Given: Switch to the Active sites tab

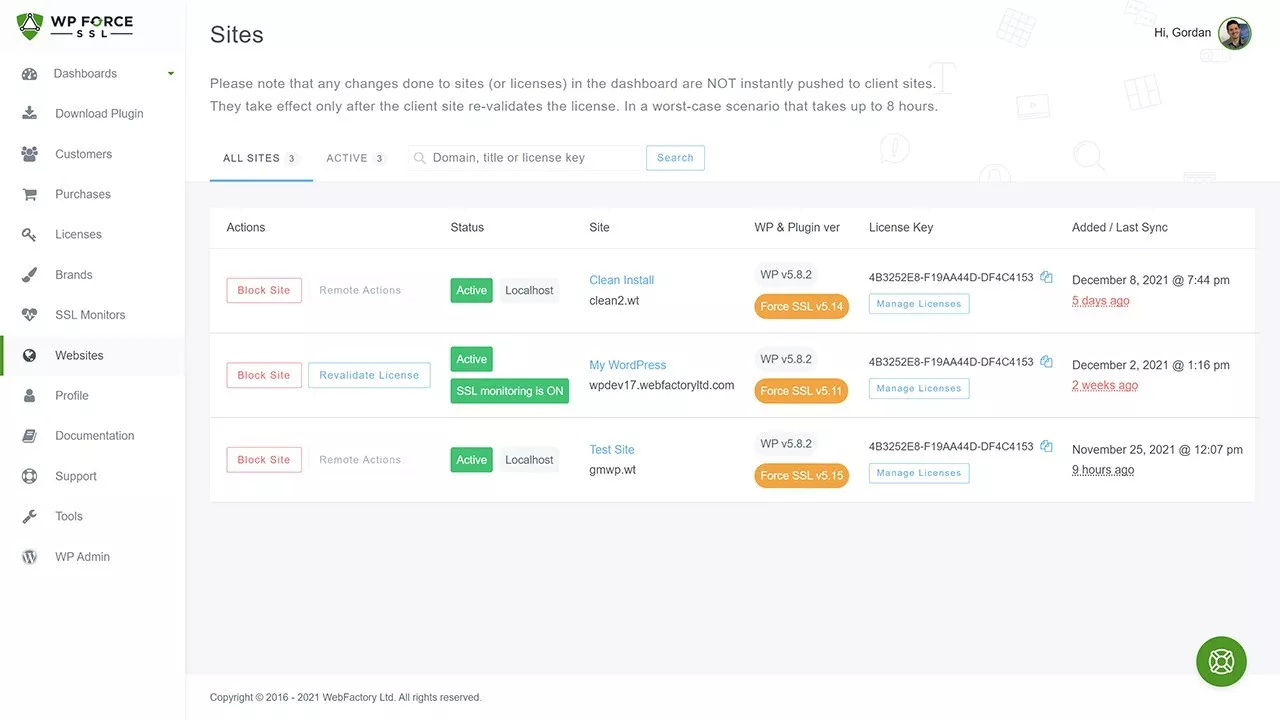Looking at the screenshot, I should pyautogui.click(x=355, y=158).
